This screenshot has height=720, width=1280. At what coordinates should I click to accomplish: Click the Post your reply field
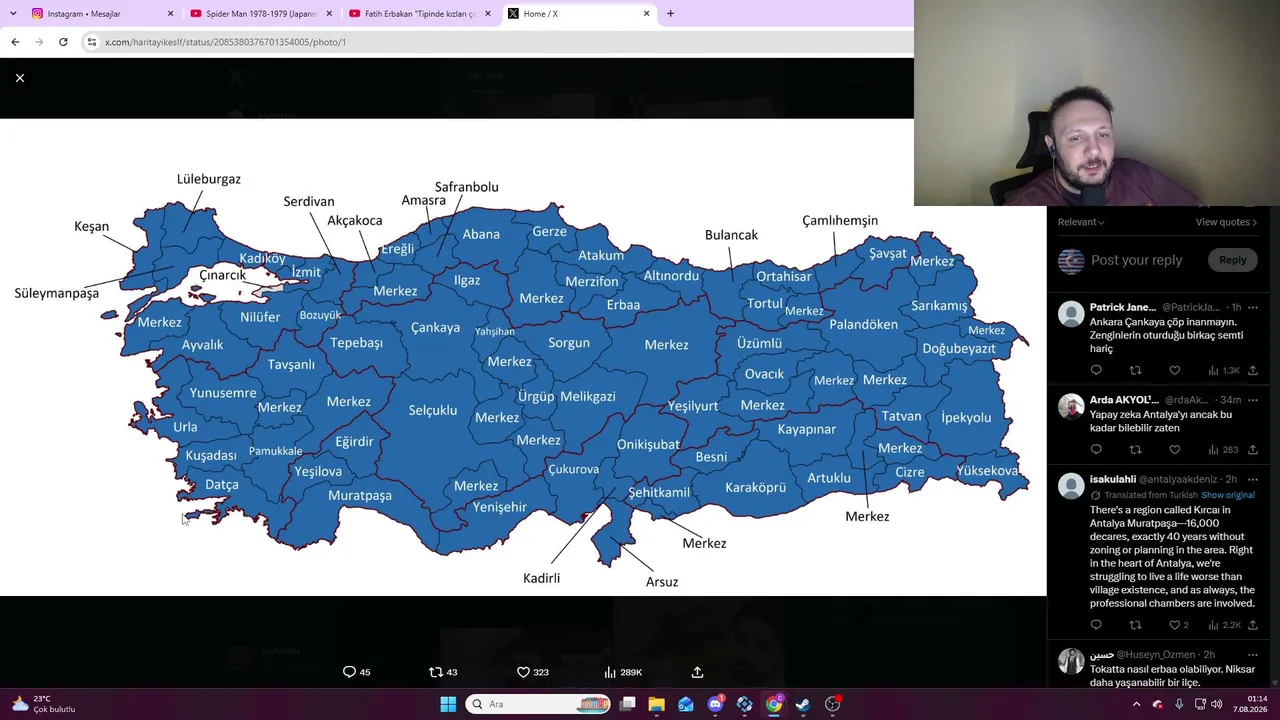coord(1136,260)
